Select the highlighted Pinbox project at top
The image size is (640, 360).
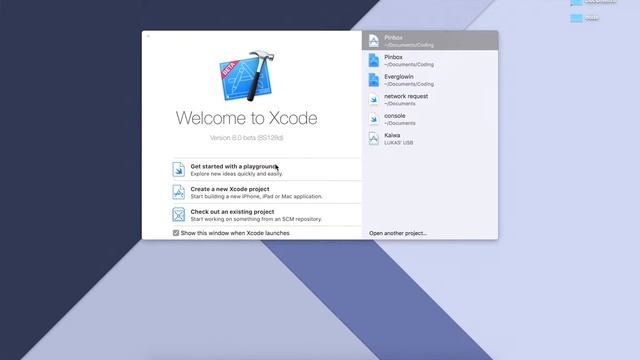pyautogui.click(x=430, y=41)
